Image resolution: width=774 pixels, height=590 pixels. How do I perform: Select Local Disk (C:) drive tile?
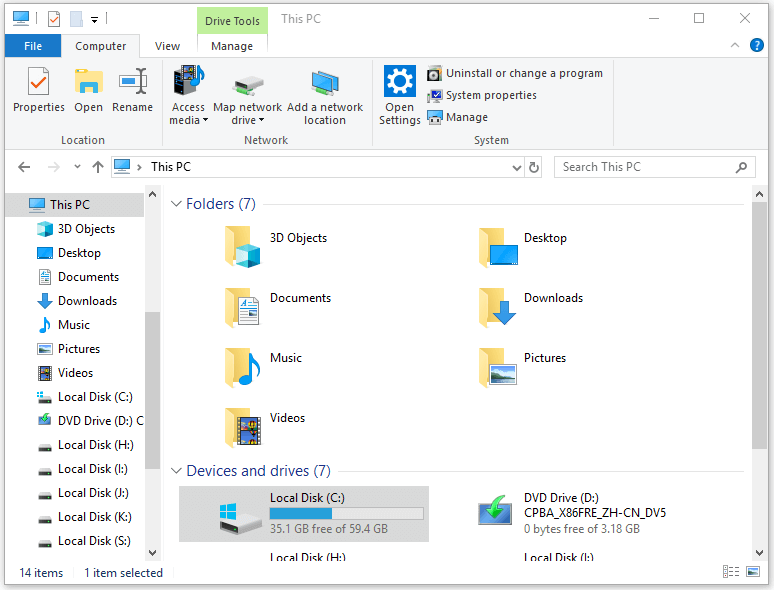(x=304, y=514)
